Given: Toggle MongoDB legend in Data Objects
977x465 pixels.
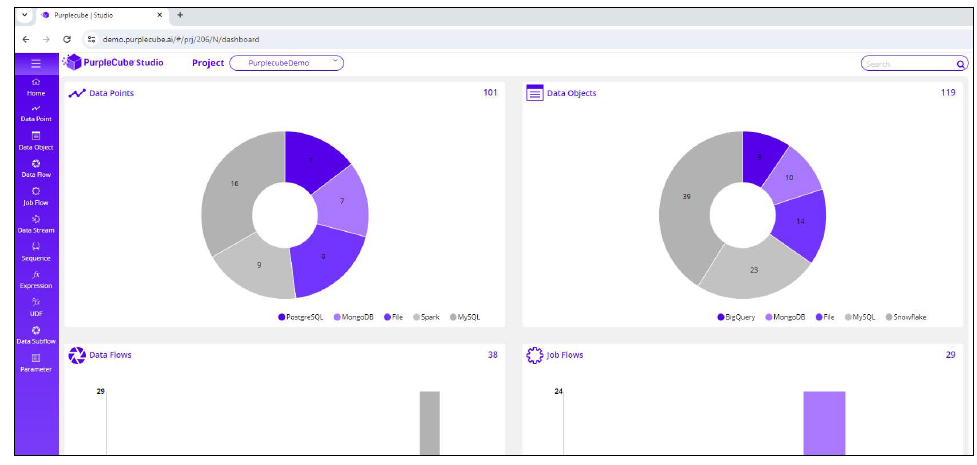Looking at the screenshot, I should click(x=785, y=317).
